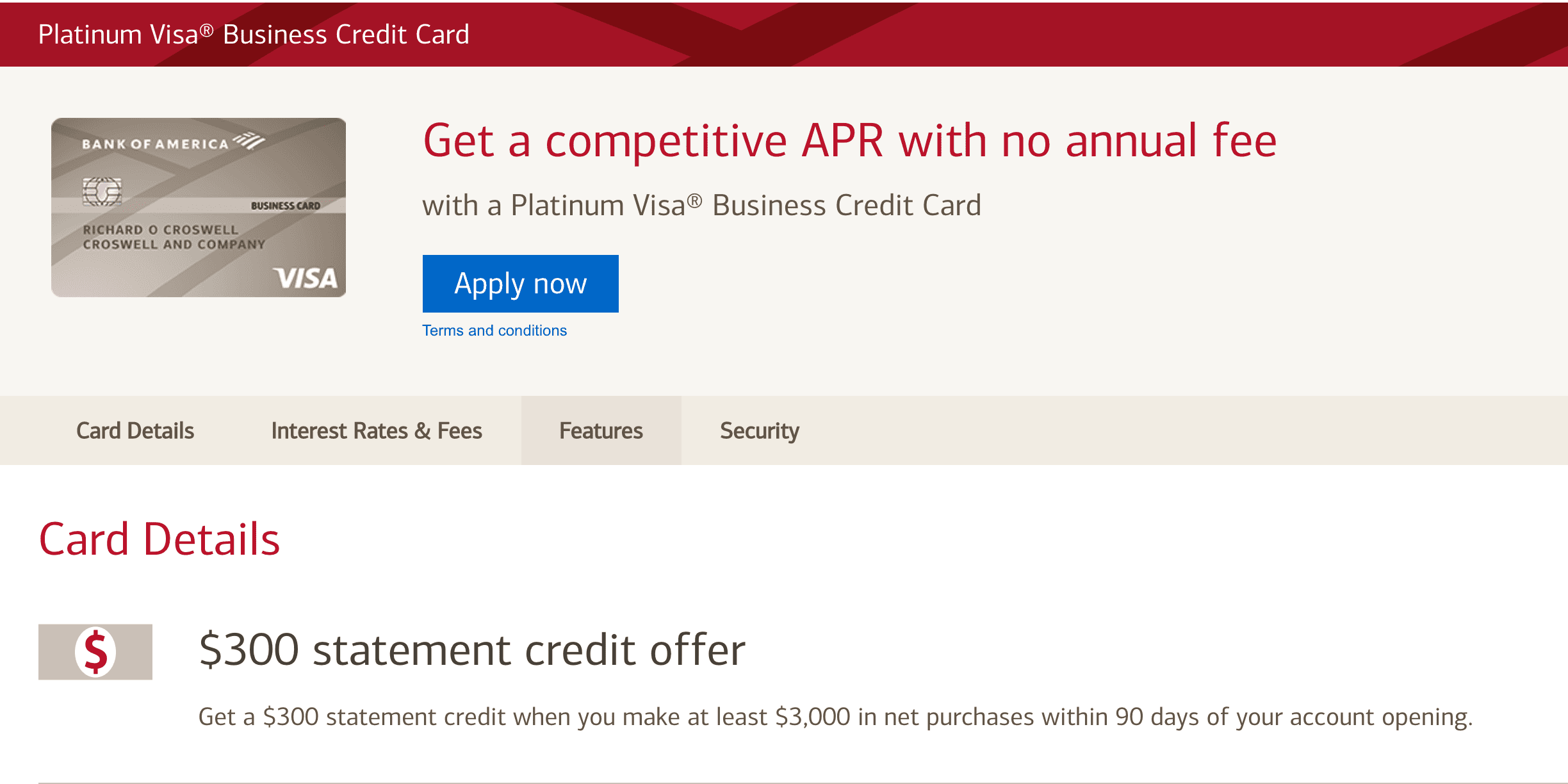The width and height of the screenshot is (1568, 784).
Task: Select the Features tab
Action: click(601, 431)
